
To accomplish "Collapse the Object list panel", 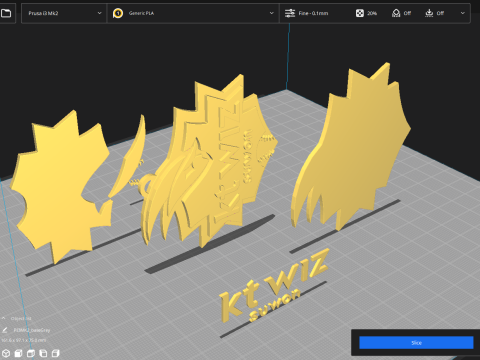I will 4,318.
